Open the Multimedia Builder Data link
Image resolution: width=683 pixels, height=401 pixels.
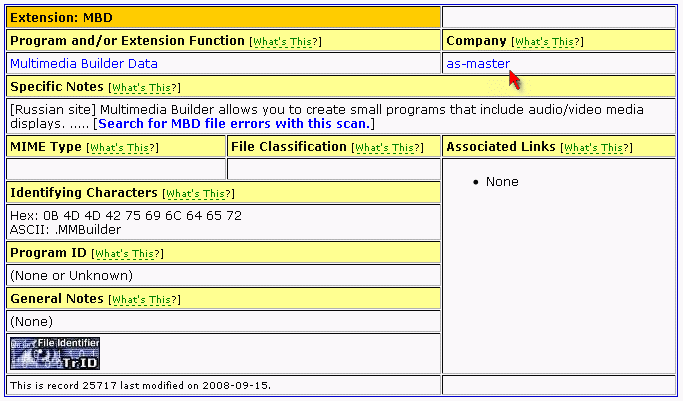tap(84, 64)
